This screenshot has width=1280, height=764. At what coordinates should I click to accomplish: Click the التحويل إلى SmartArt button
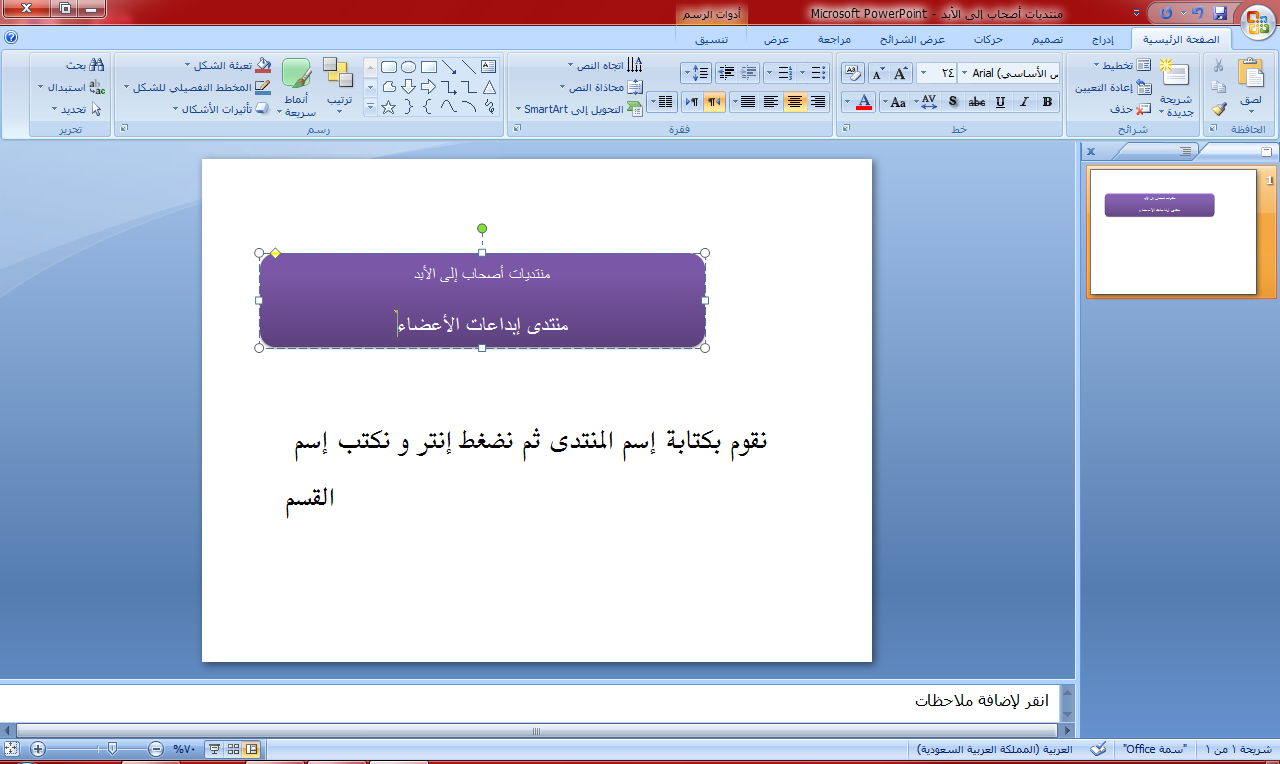click(x=580, y=109)
